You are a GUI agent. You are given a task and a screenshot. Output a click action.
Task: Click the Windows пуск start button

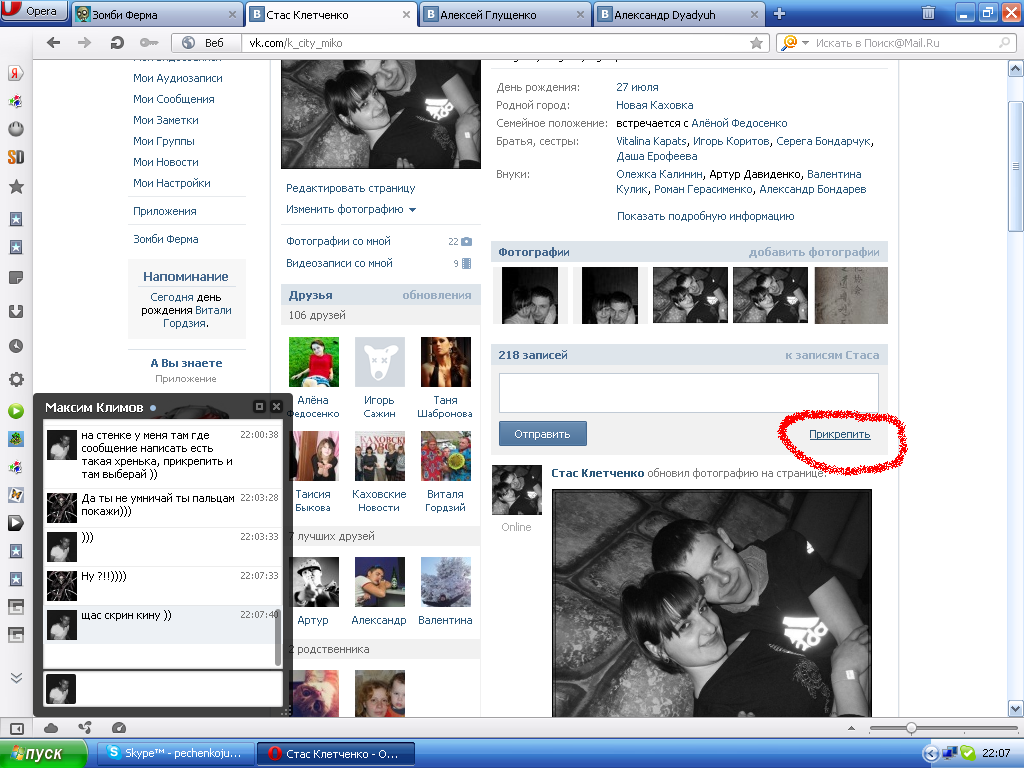pyautogui.click(x=43, y=753)
